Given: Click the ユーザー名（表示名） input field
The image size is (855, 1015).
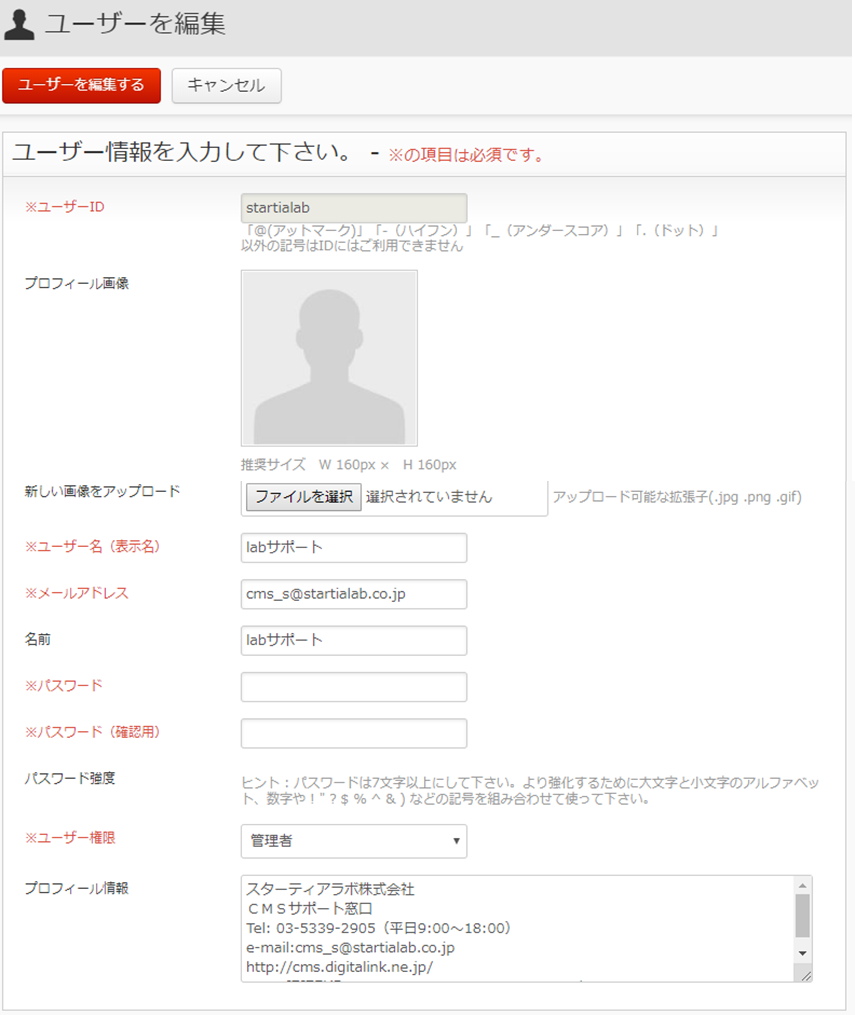Looking at the screenshot, I should coord(353,548).
